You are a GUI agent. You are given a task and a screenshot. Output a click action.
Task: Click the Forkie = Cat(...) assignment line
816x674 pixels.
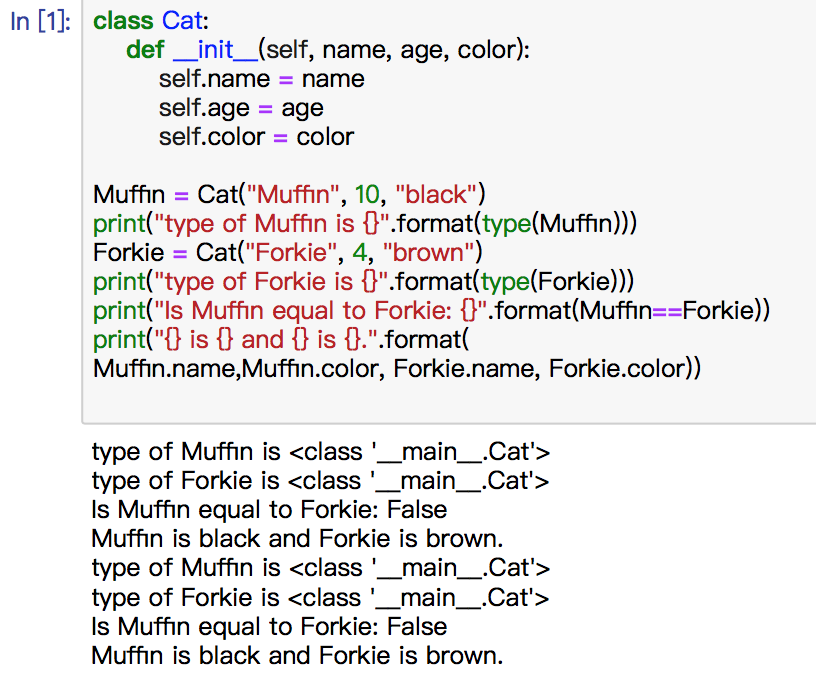pos(288,252)
